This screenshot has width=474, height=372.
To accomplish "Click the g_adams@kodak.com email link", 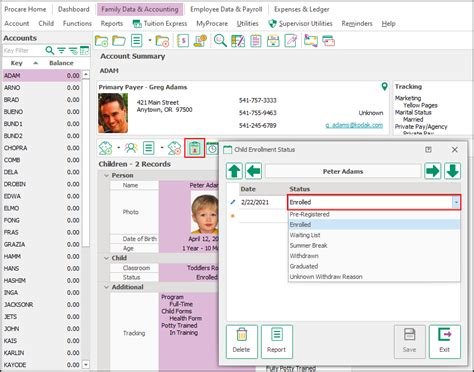I will point(354,125).
